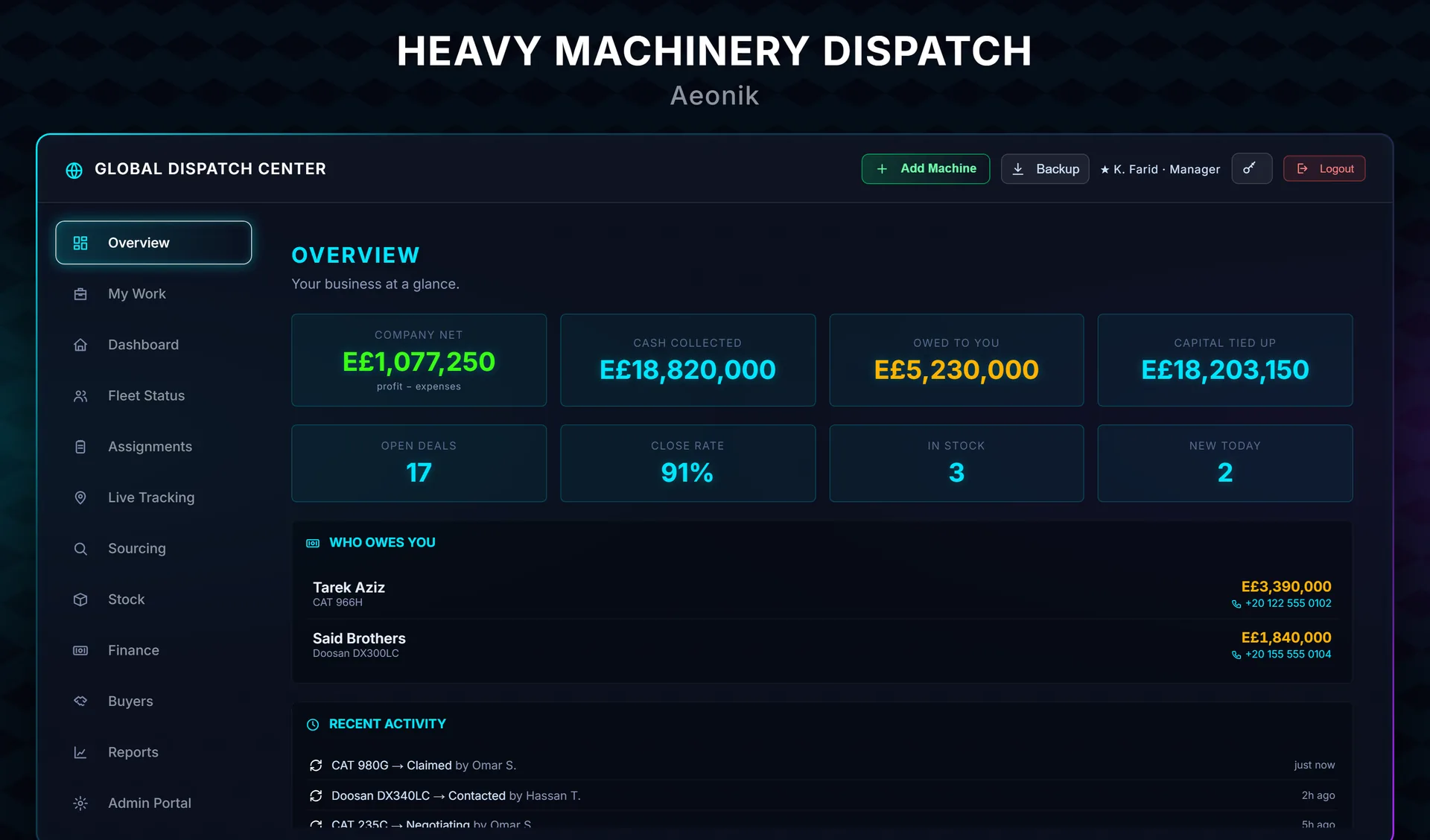
Task: Click the clock icon beside Recent Activity
Action: [x=313, y=725]
